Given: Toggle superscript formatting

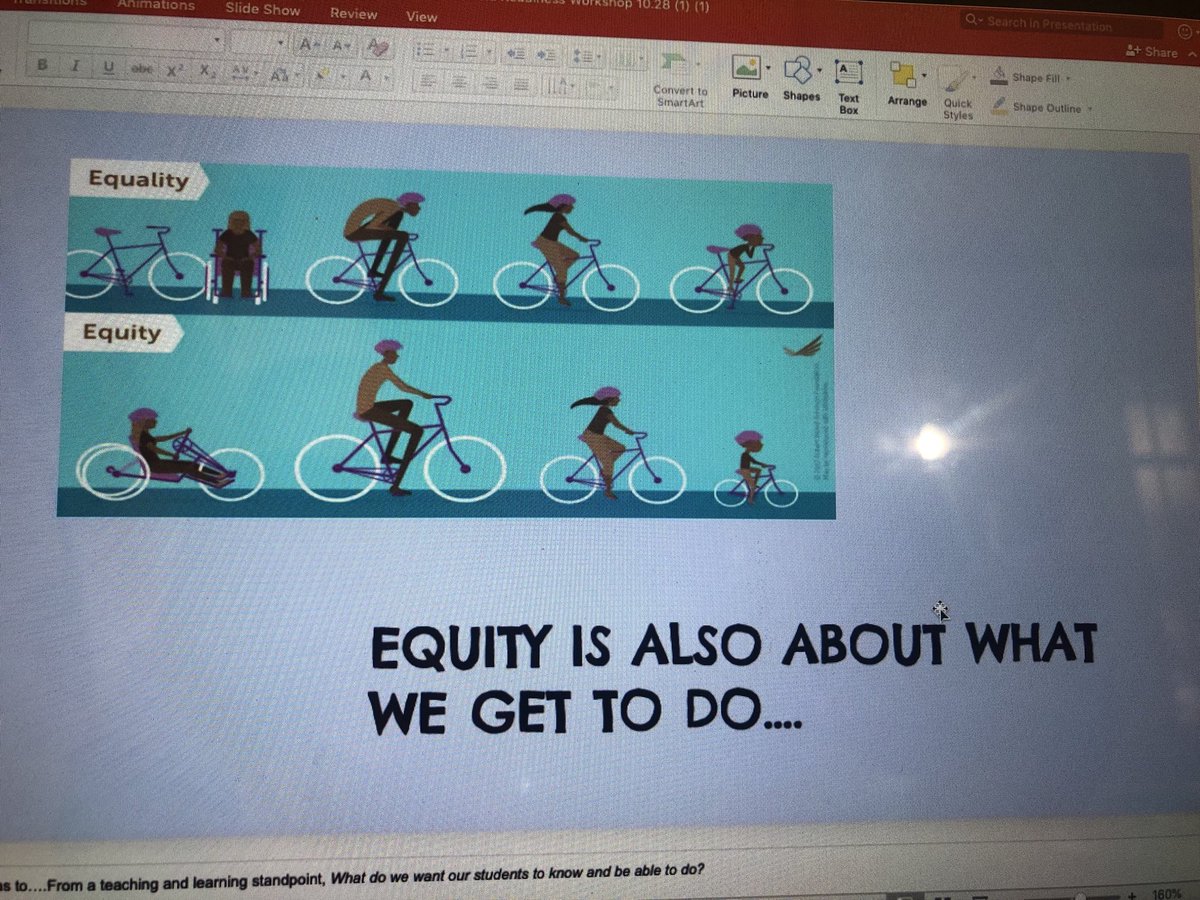Looking at the screenshot, I should [174, 71].
